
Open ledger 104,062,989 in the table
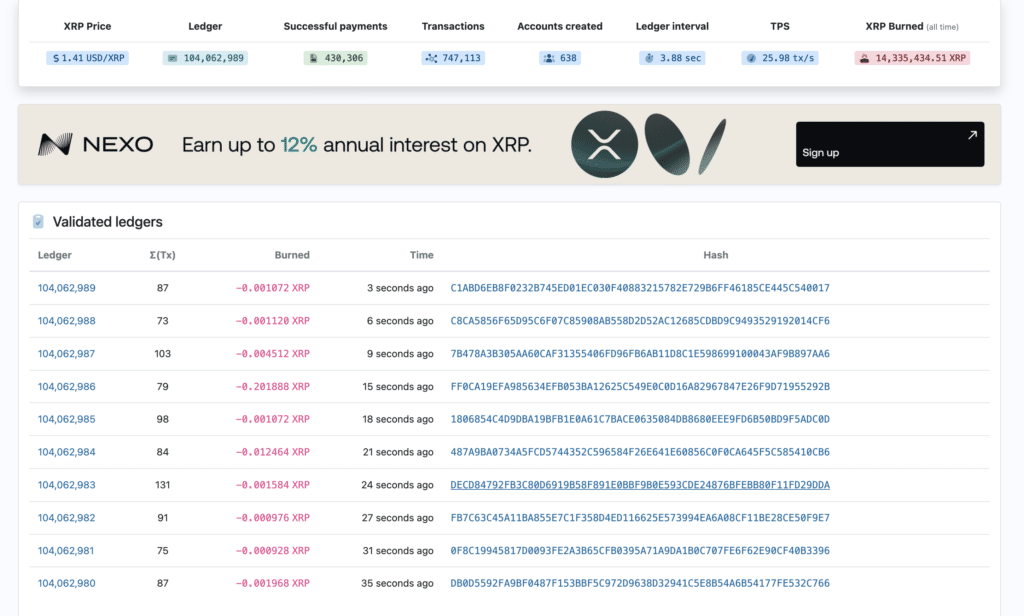click(x=67, y=288)
